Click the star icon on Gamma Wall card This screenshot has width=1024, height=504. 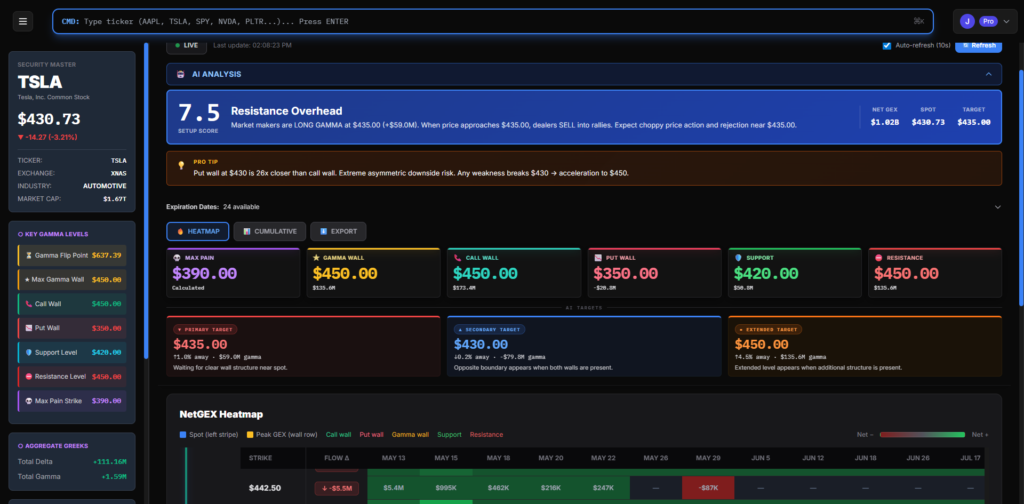[x=317, y=258]
